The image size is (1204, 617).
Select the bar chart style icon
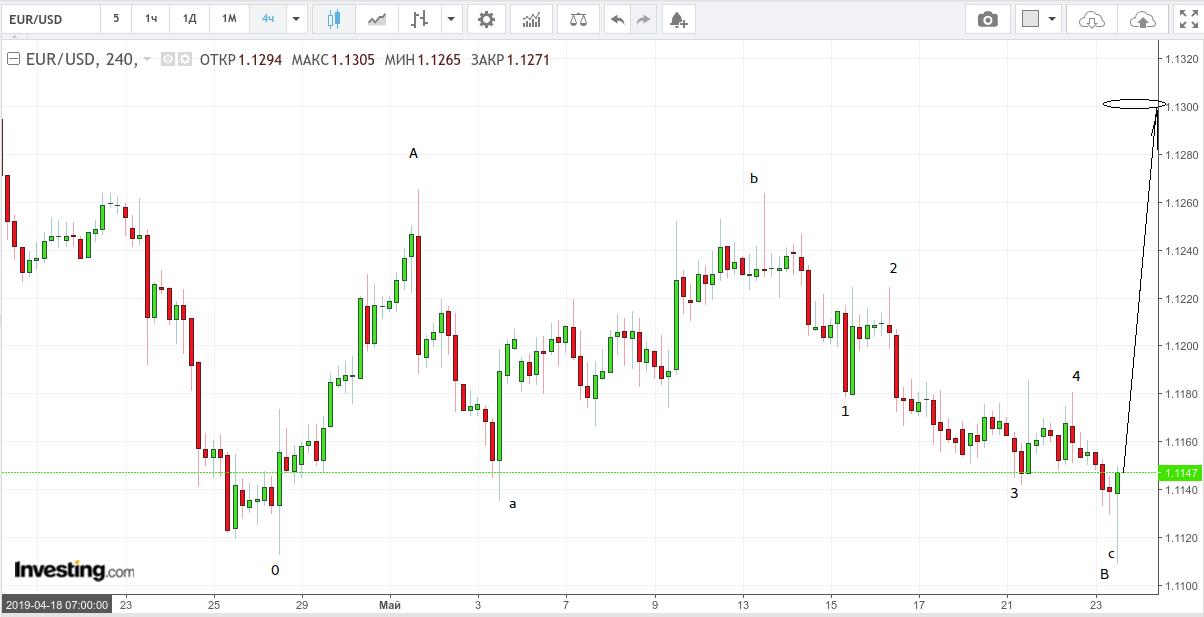tap(420, 19)
